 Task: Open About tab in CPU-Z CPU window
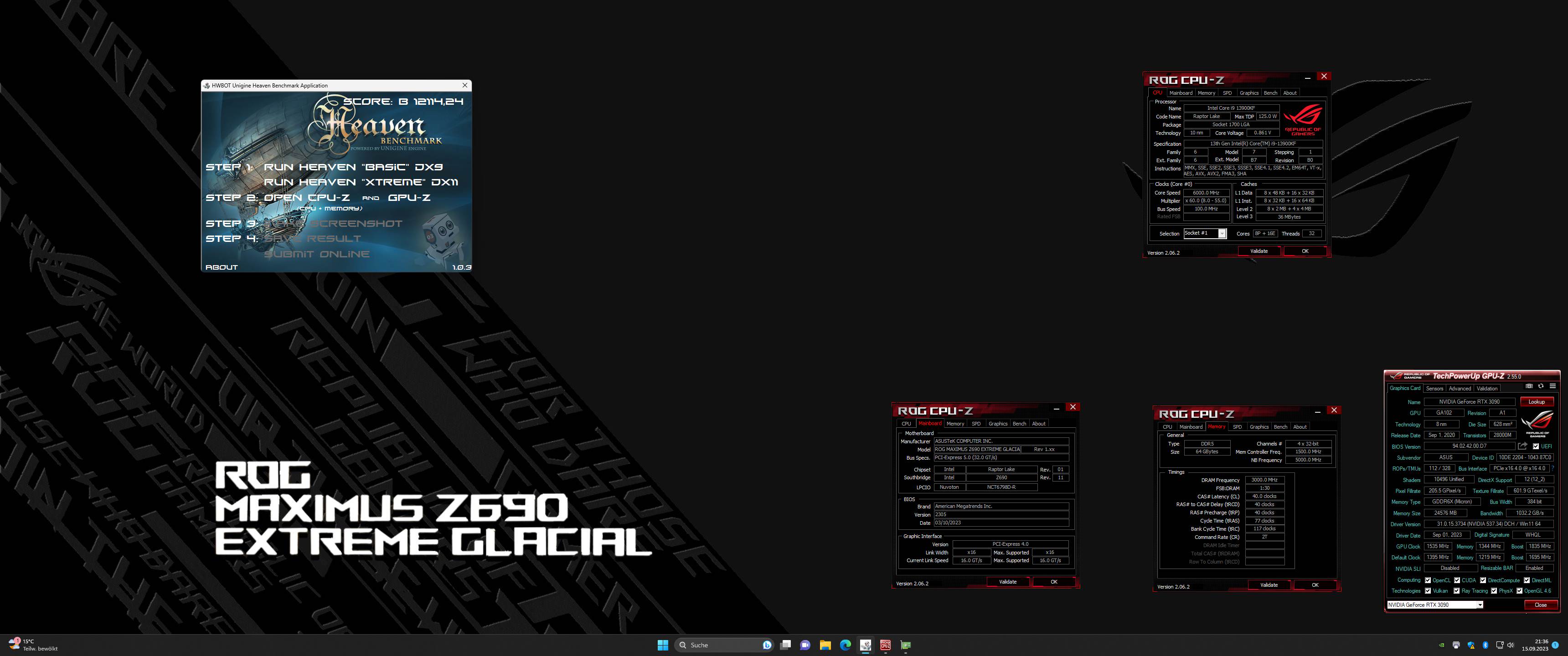(x=1290, y=93)
